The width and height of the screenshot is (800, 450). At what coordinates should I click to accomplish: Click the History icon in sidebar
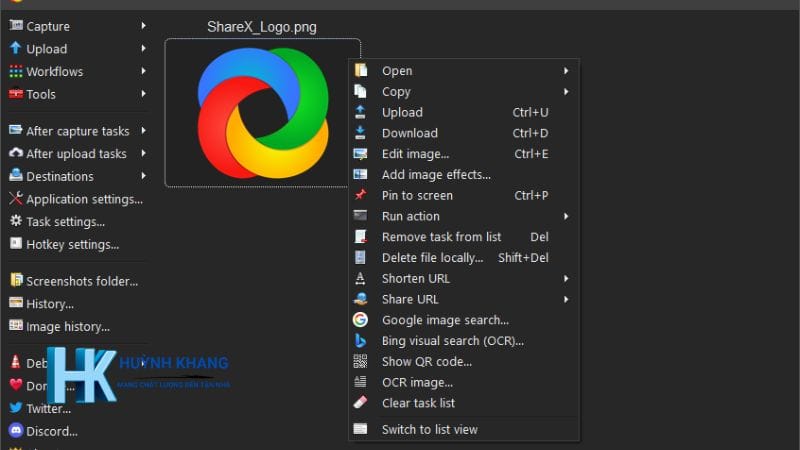16,303
